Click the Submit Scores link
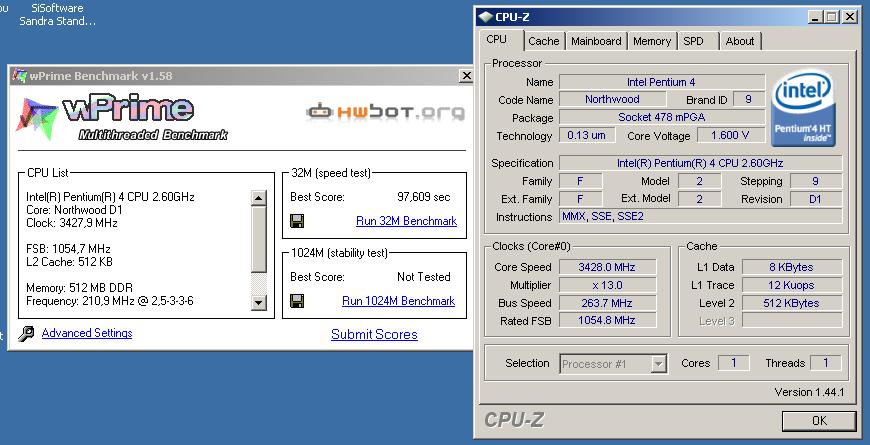 coord(374,335)
